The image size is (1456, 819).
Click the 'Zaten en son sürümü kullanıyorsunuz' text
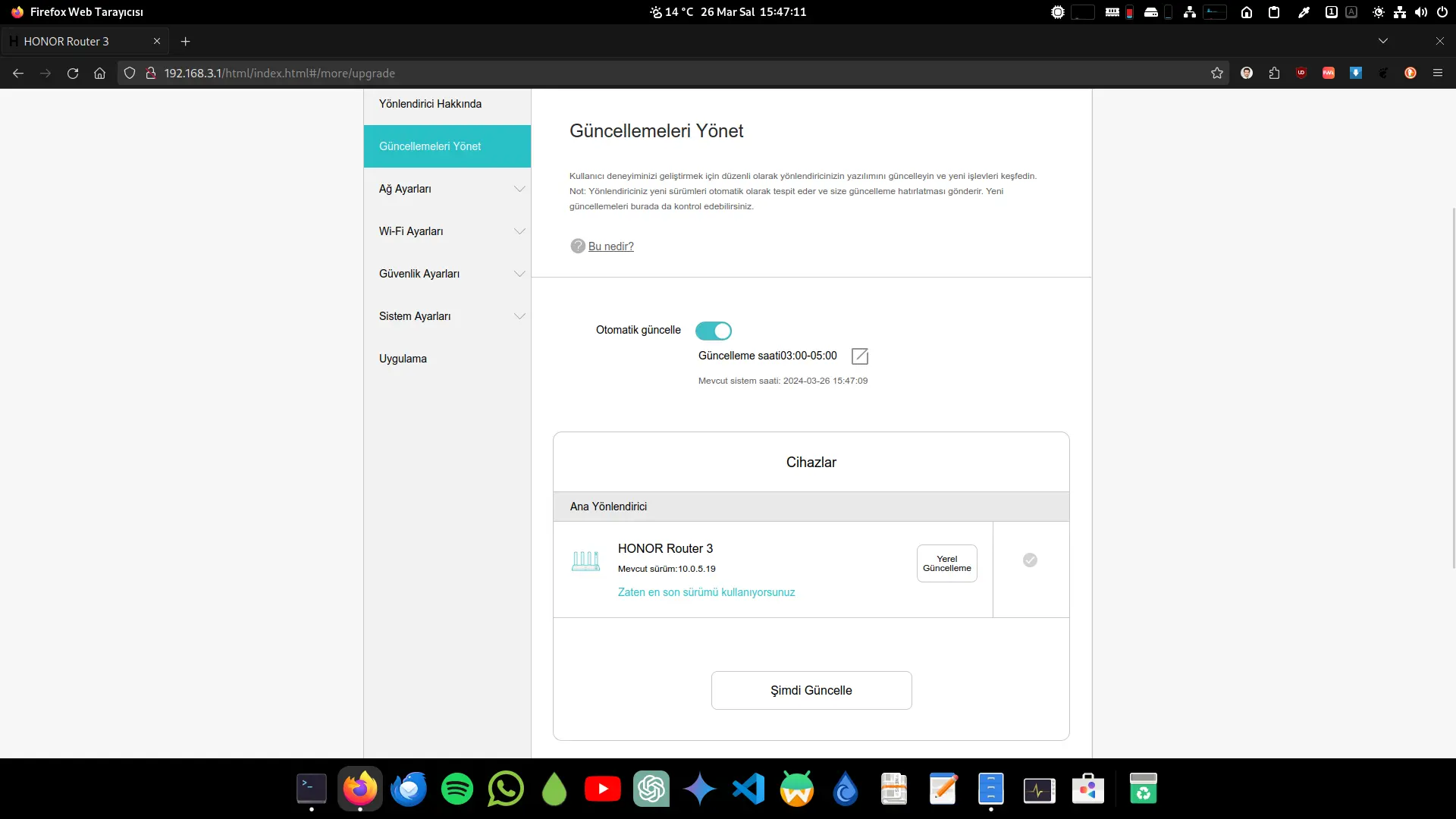point(707,592)
